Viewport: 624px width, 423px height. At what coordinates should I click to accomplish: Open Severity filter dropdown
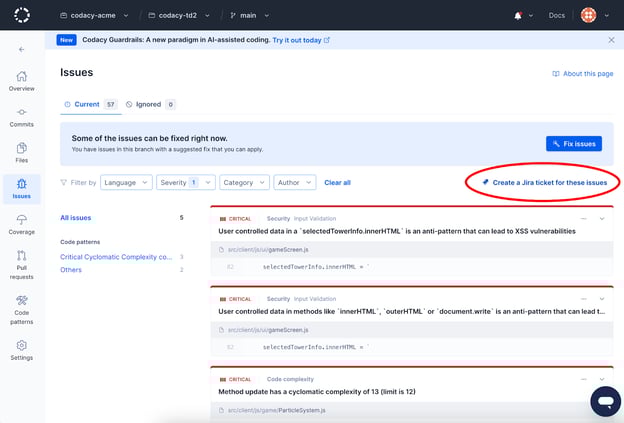coord(186,183)
